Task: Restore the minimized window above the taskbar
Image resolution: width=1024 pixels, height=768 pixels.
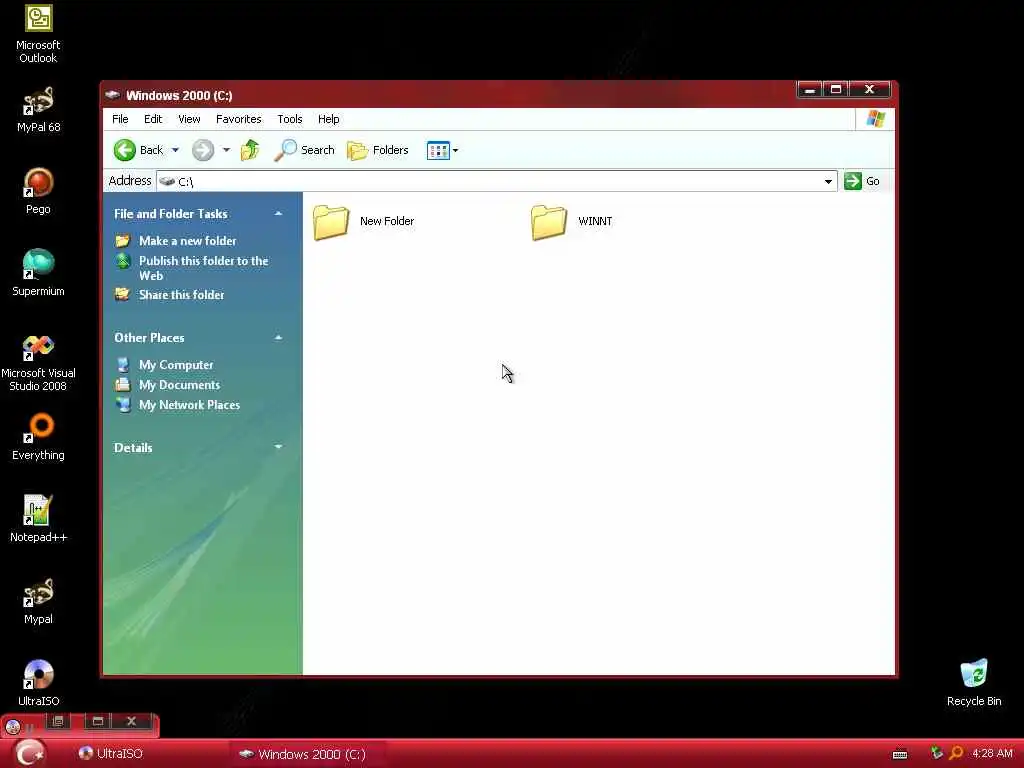Action: pyautogui.click(x=58, y=721)
